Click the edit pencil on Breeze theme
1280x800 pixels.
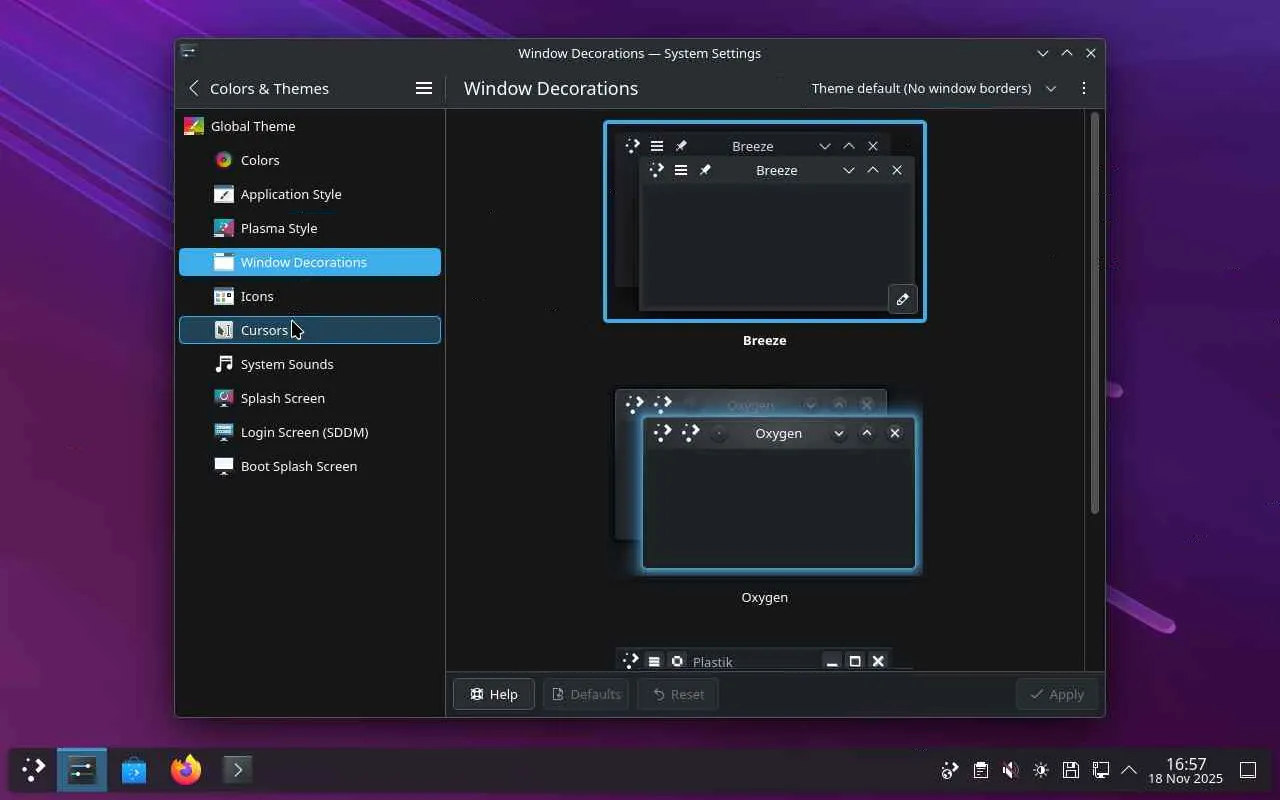tap(902, 299)
